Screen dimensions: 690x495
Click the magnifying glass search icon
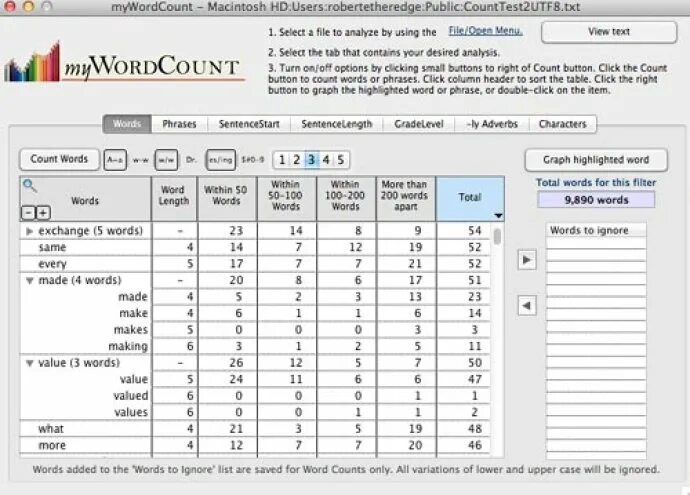click(29, 186)
